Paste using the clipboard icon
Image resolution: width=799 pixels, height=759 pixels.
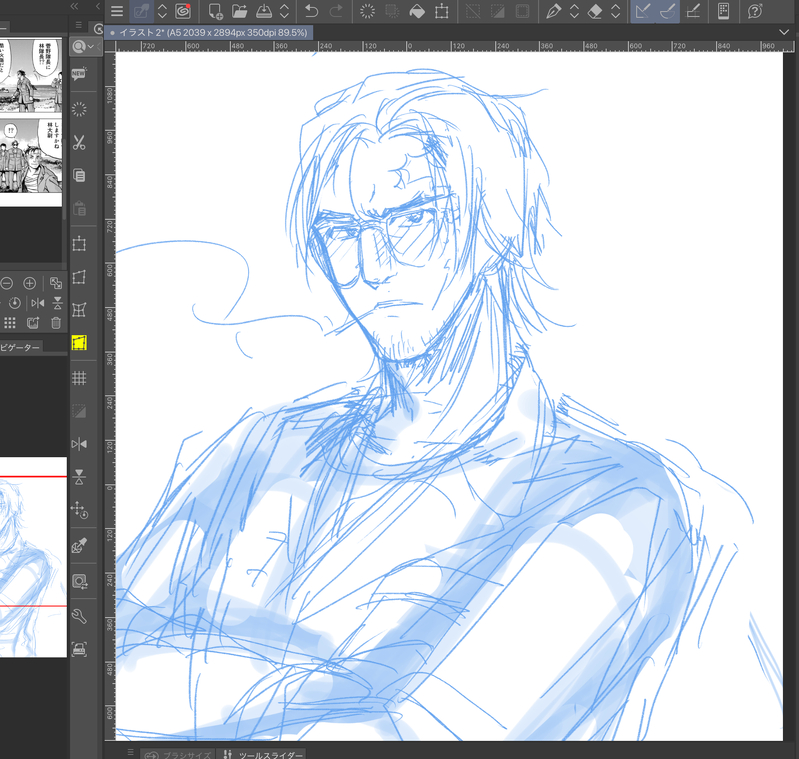click(x=79, y=208)
